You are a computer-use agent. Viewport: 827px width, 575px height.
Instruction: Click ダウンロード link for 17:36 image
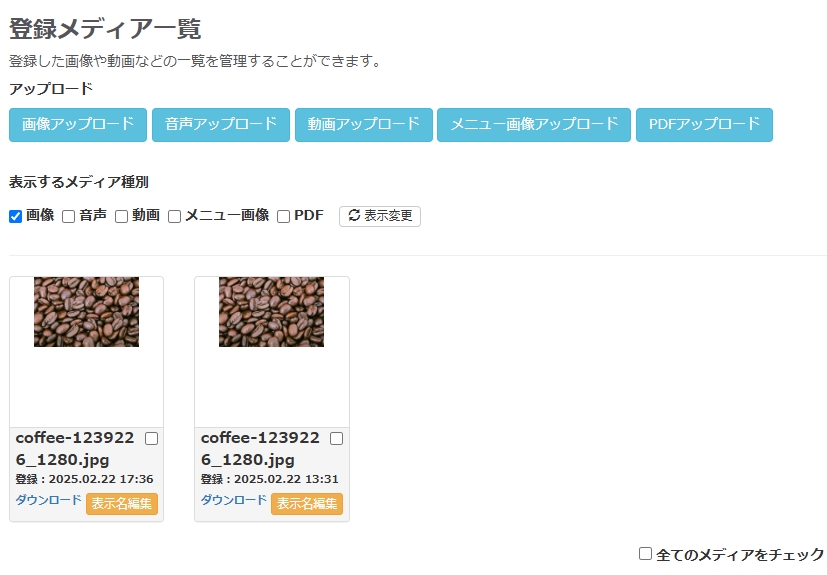point(48,500)
